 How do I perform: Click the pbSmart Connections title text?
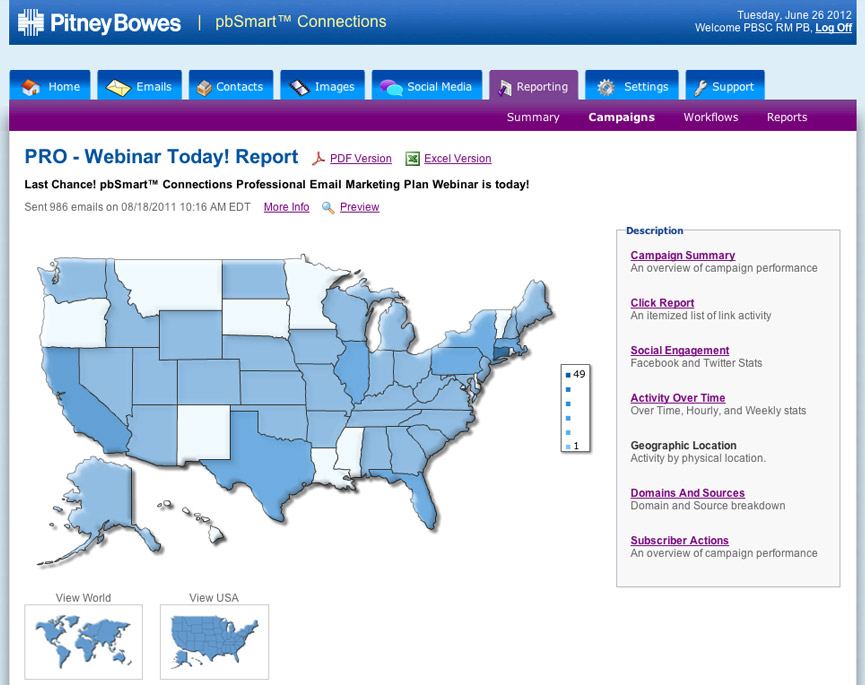[301, 22]
